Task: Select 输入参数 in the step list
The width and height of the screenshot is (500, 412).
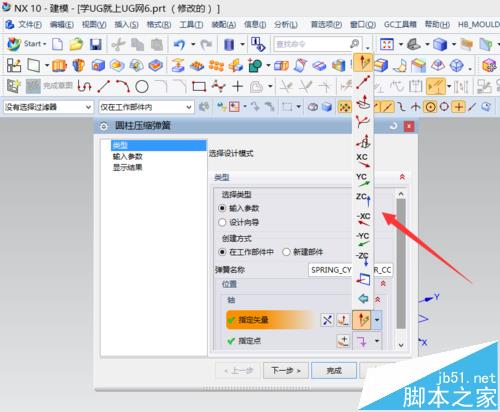Action: coord(128,156)
